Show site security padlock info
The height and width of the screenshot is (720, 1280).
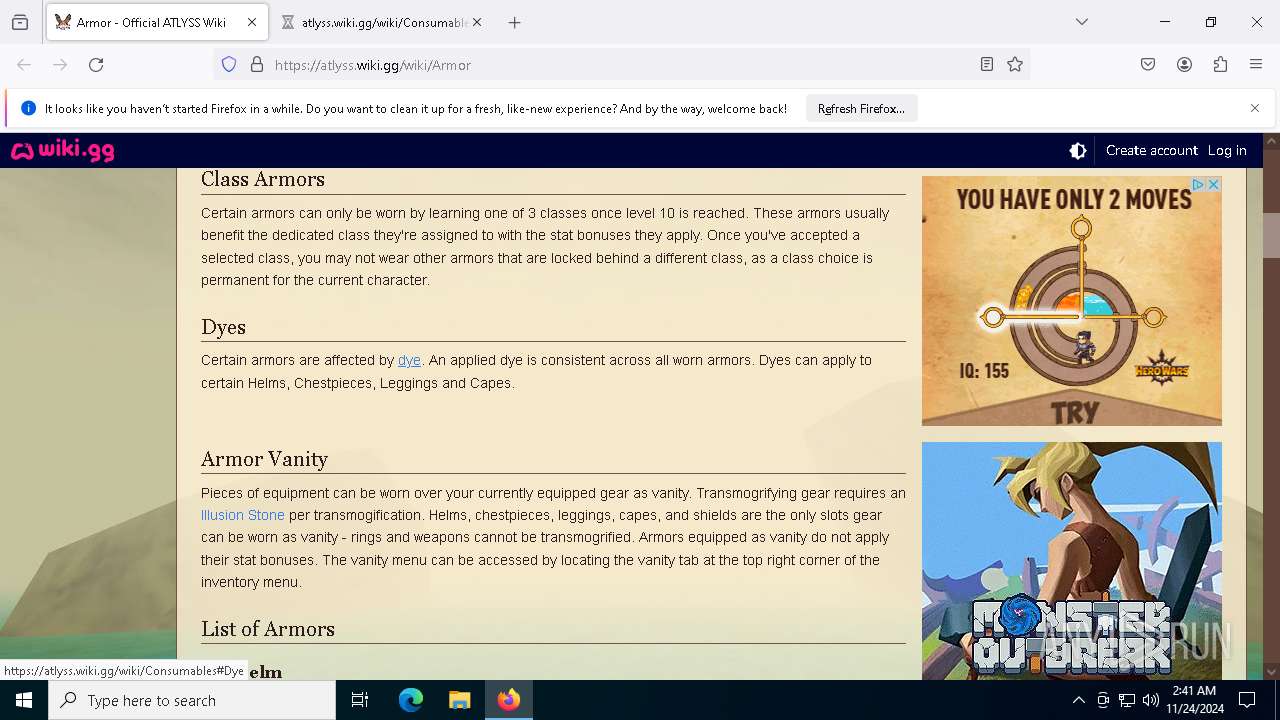click(257, 65)
